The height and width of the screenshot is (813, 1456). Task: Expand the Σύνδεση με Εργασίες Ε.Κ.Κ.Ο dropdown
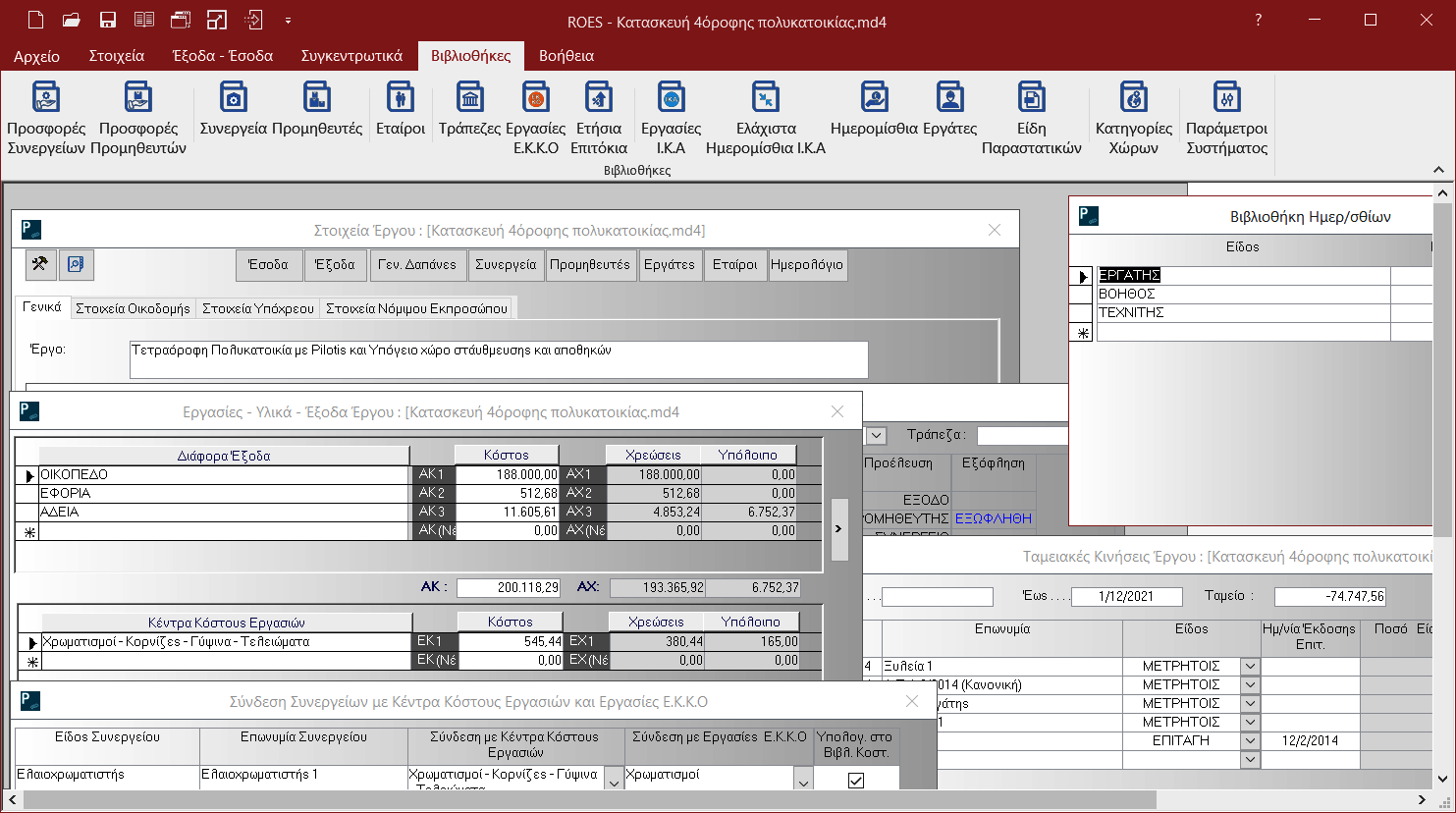[x=803, y=782]
